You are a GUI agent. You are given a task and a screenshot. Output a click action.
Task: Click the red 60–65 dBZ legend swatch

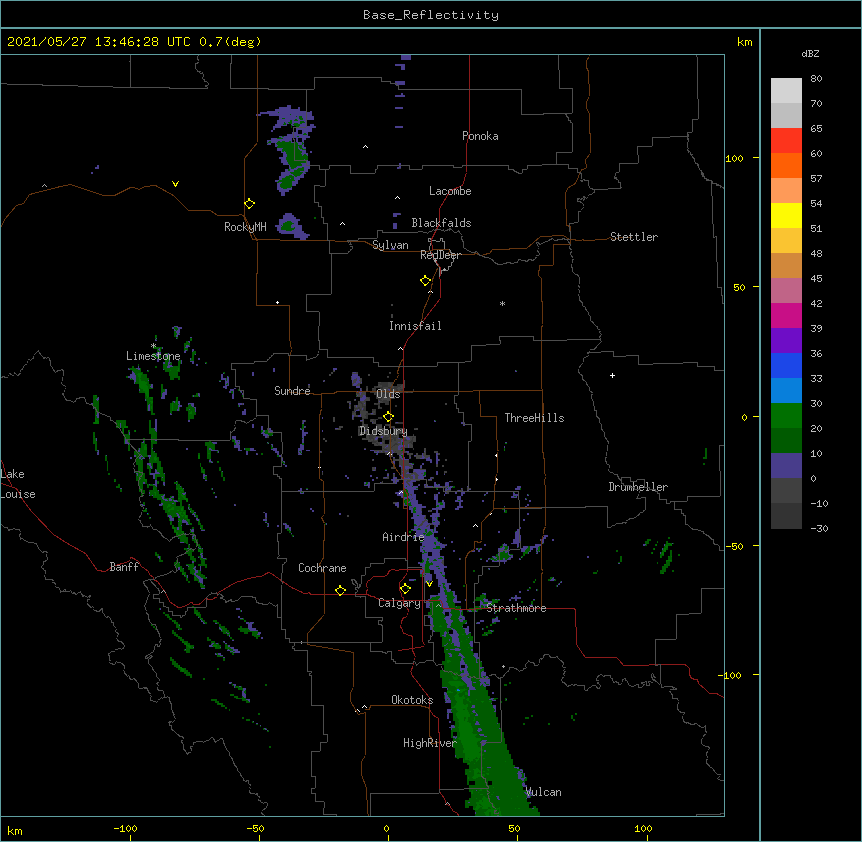coord(786,141)
